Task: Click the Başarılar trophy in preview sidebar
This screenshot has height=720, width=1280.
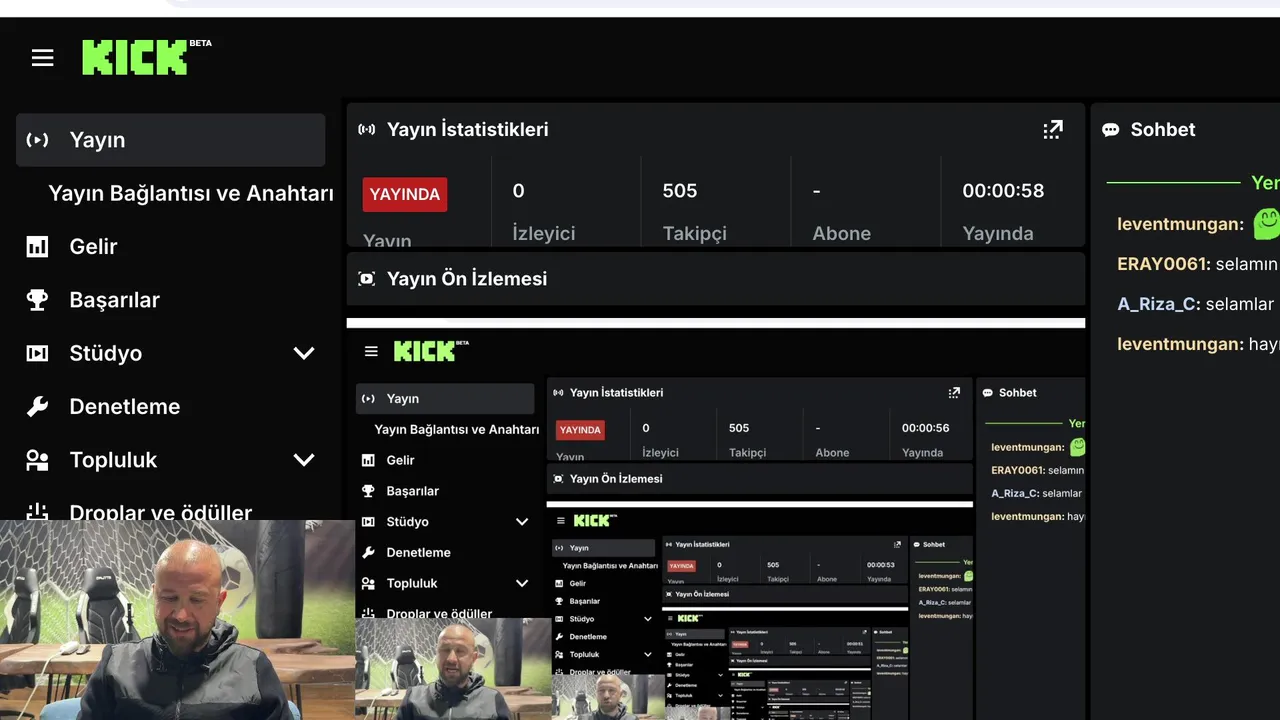Action: (368, 491)
